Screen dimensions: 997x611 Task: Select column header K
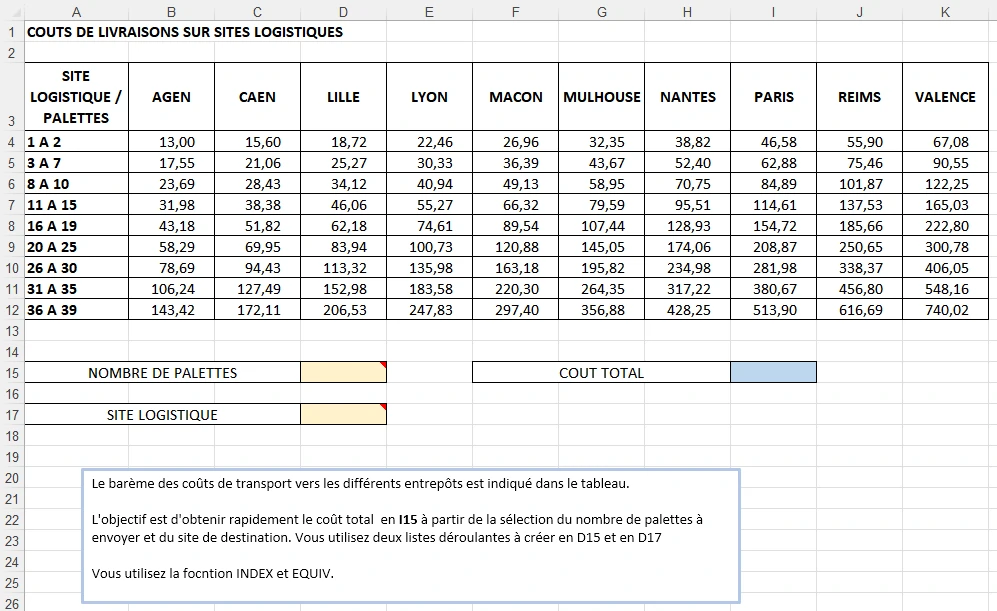[x=945, y=12]
